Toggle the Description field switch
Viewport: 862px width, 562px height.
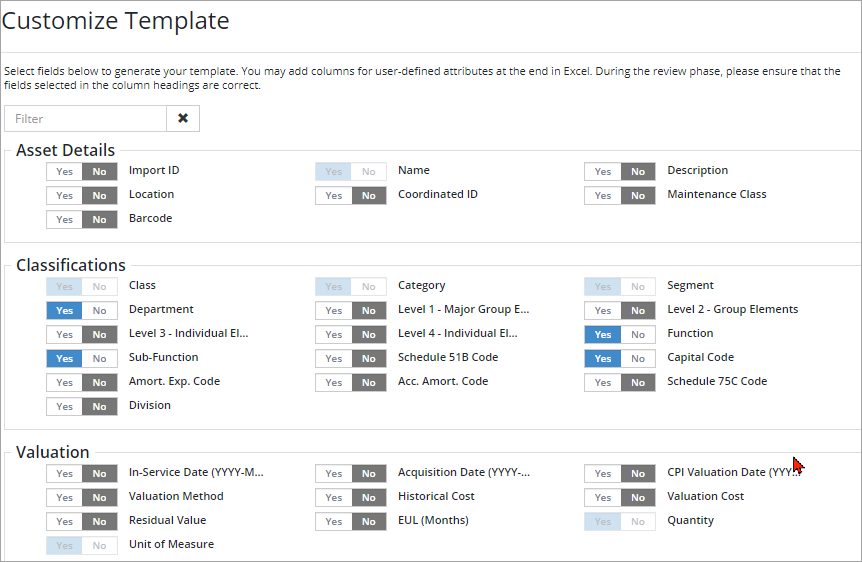619,171
